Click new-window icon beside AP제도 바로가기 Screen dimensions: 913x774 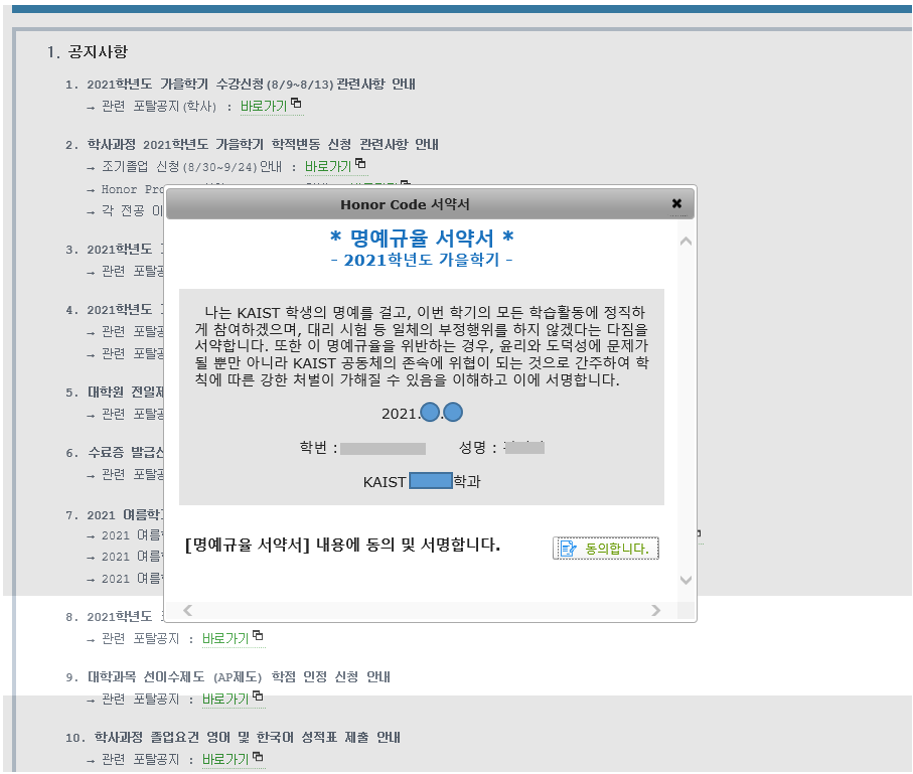click(x=258, y=695)
